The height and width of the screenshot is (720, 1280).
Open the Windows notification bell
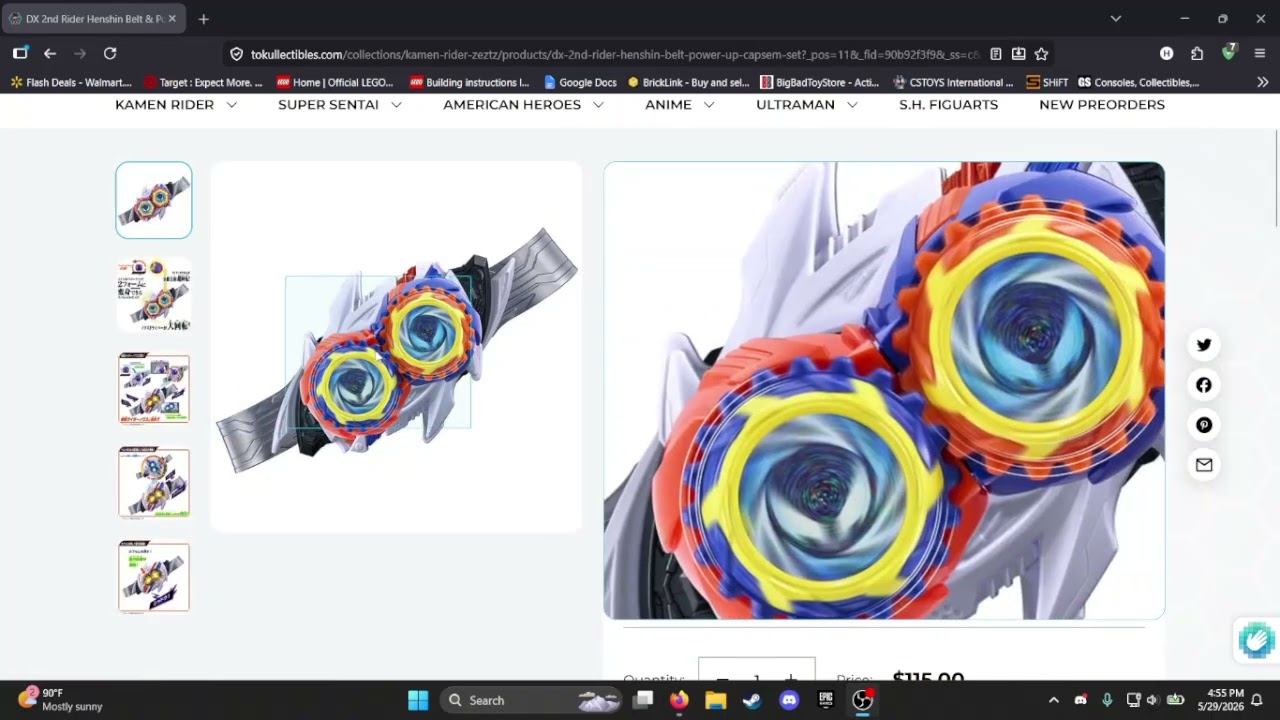1257,700
